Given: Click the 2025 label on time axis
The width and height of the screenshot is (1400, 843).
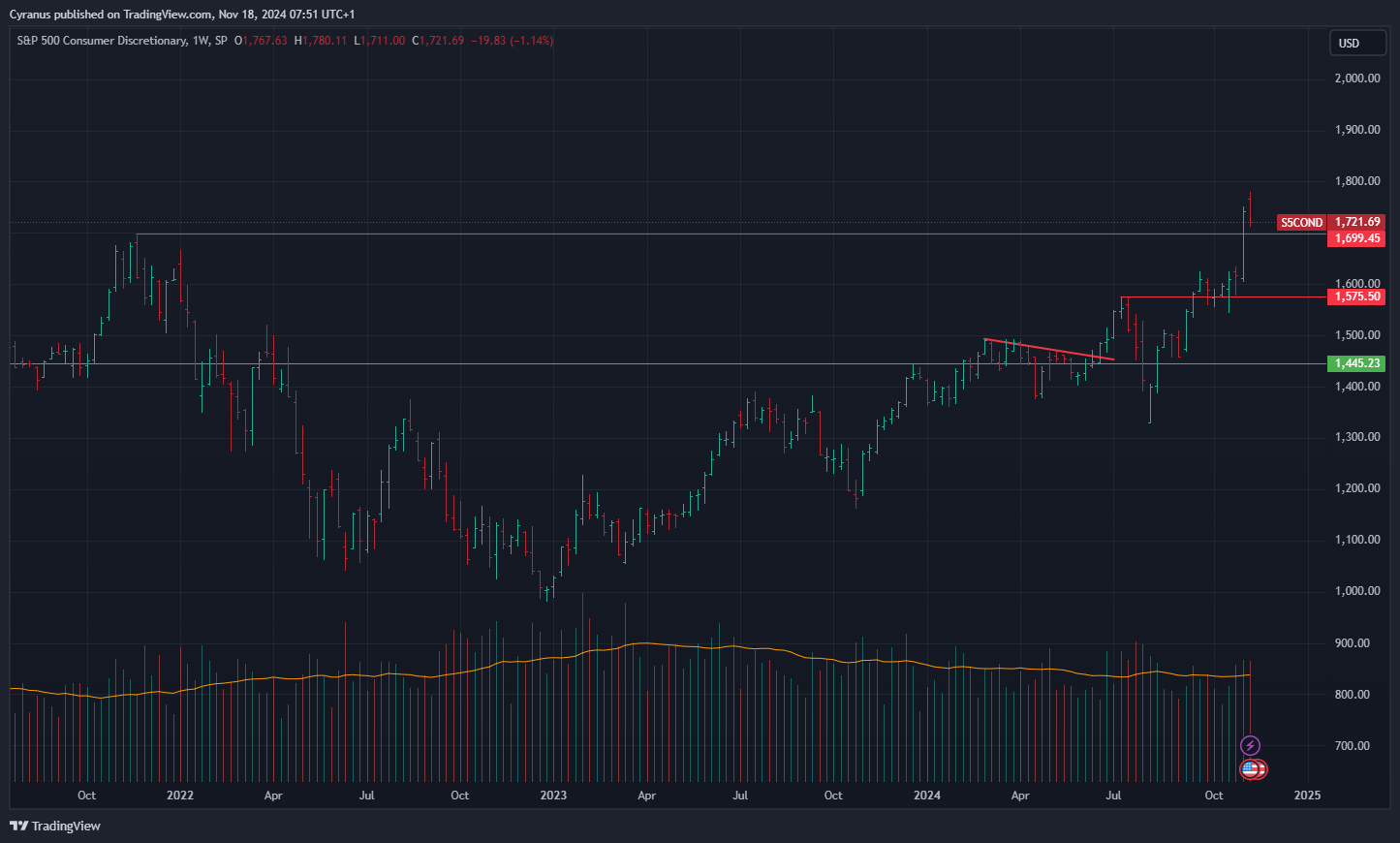Looking at the screenshot, I should (1307, 796).
